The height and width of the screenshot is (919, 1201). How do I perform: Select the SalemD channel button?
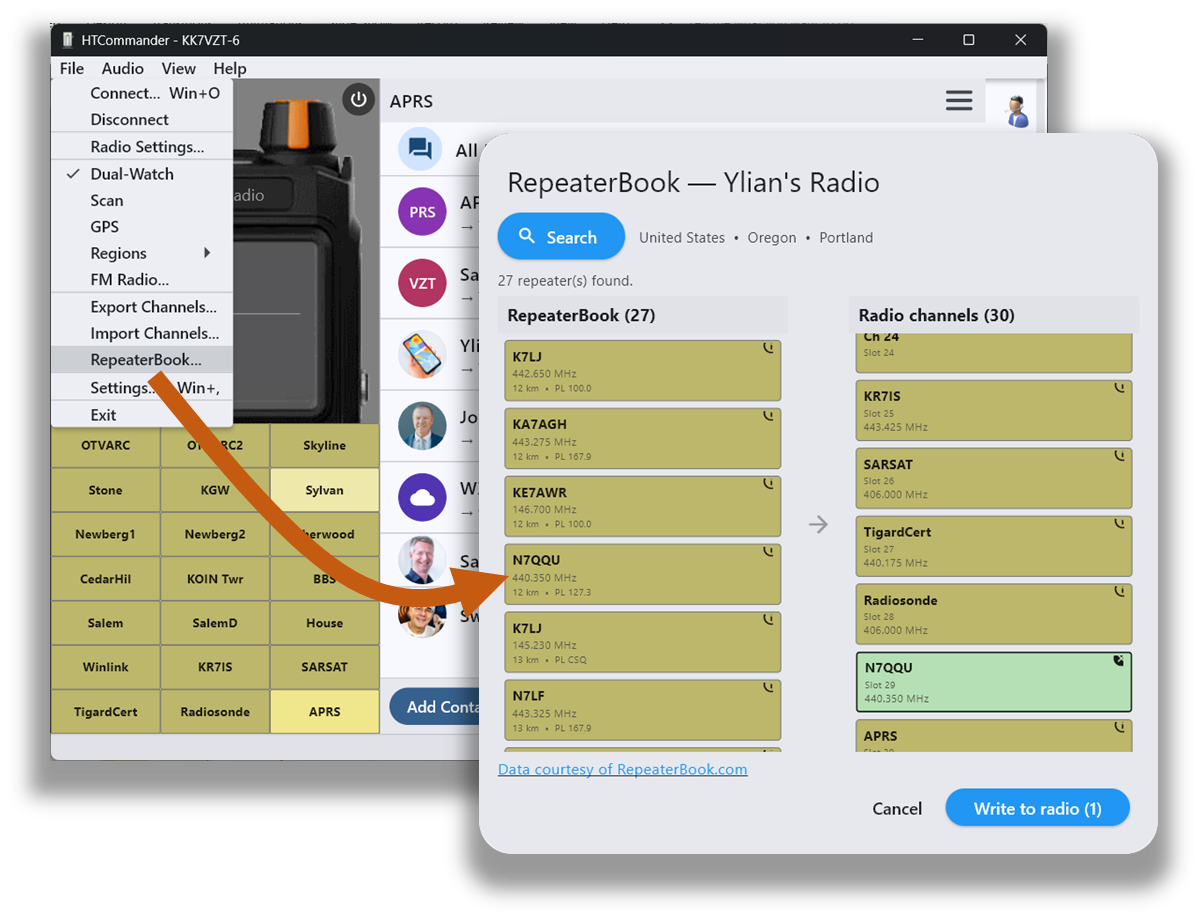(215, 623)
